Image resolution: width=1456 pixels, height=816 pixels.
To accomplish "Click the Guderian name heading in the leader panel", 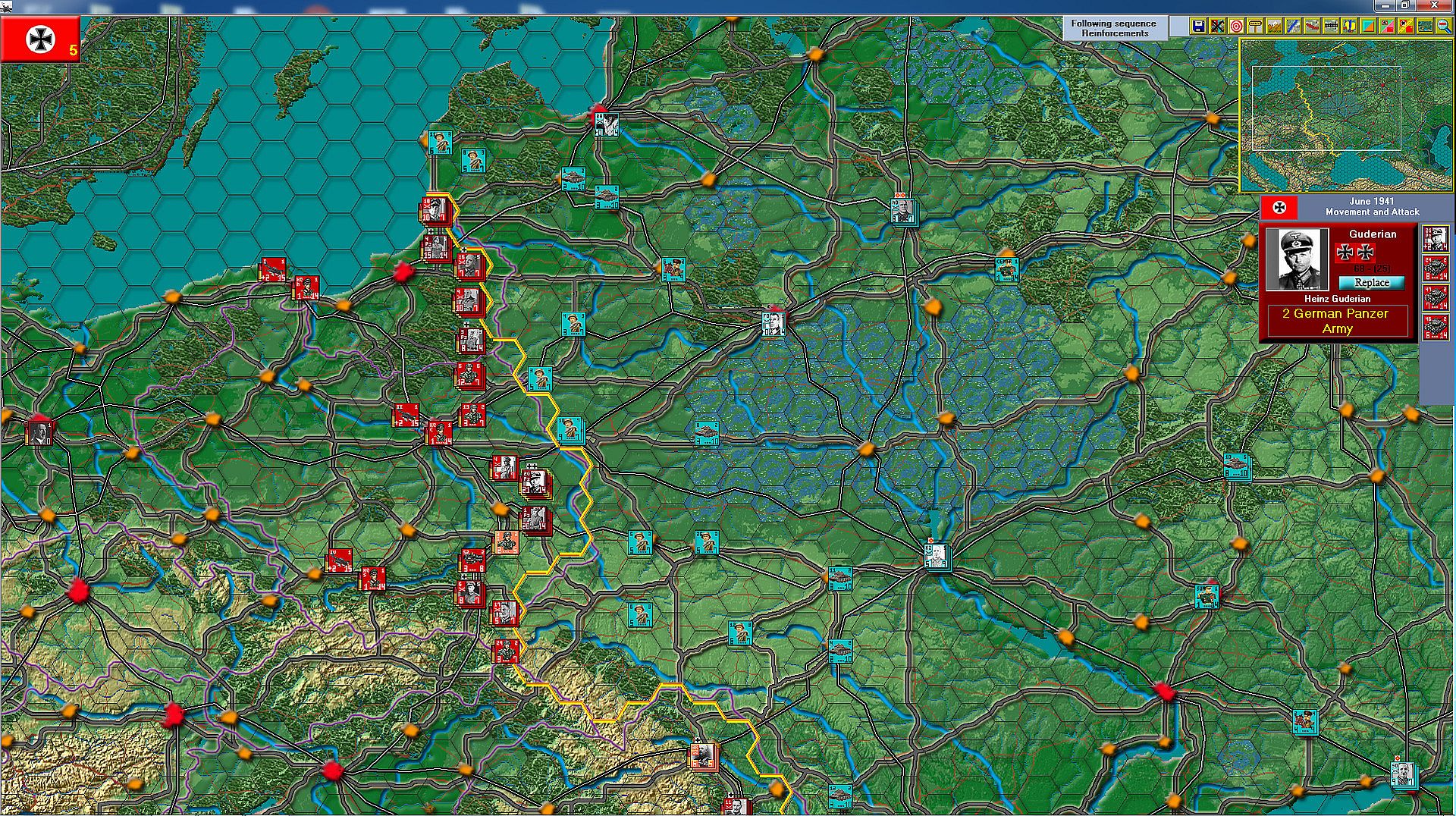I will (1373, 234).
